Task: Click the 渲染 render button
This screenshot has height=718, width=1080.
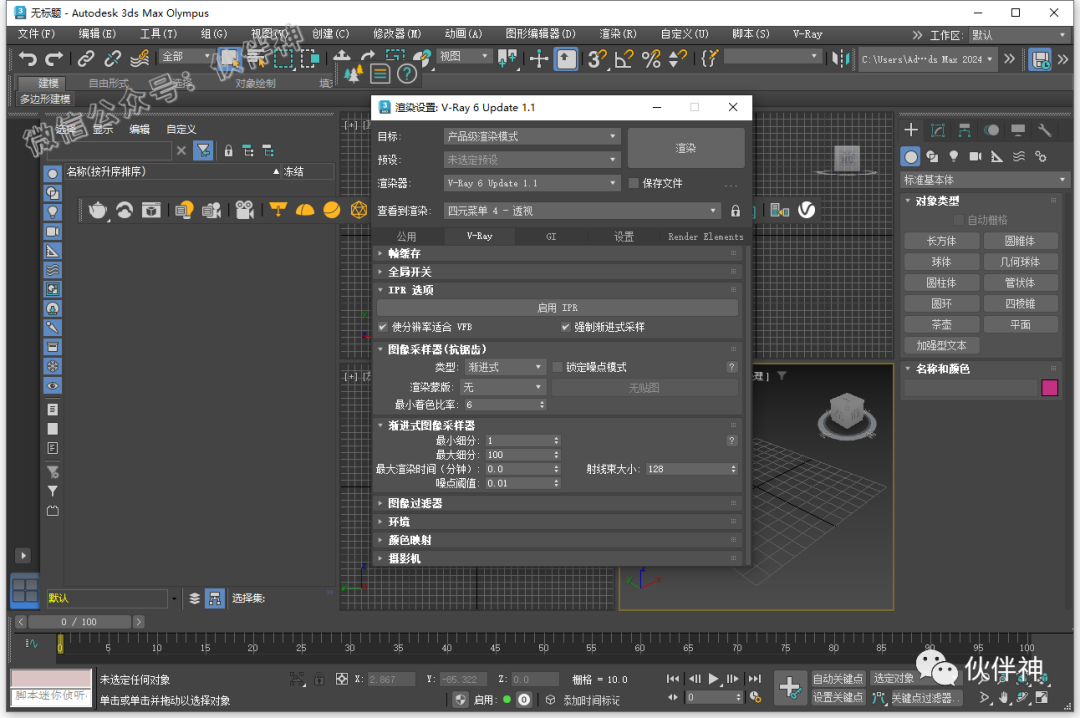Action: [686, 148]
